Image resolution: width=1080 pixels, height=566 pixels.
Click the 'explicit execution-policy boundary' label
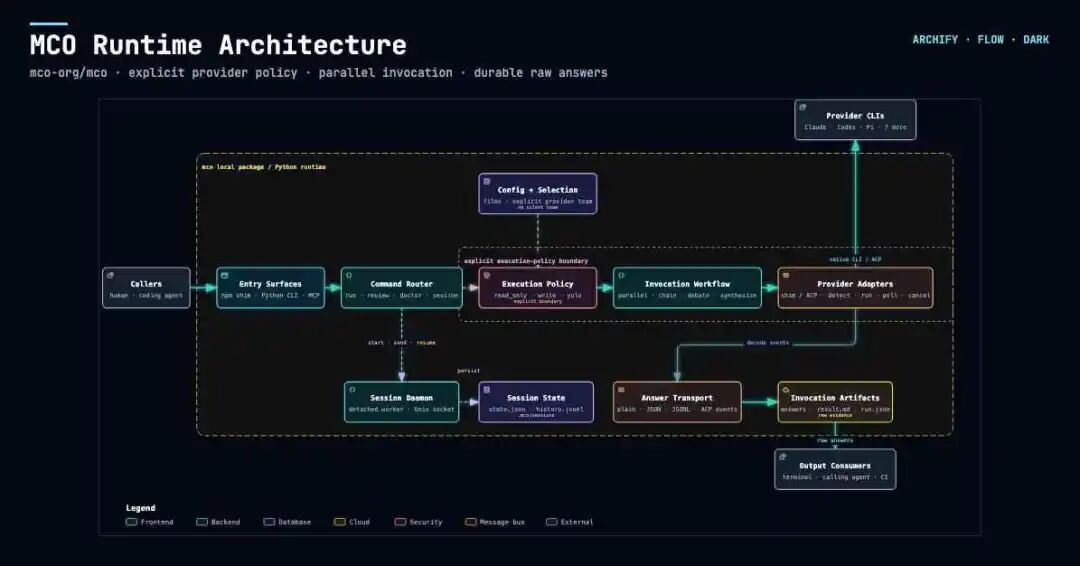point(526,261)
